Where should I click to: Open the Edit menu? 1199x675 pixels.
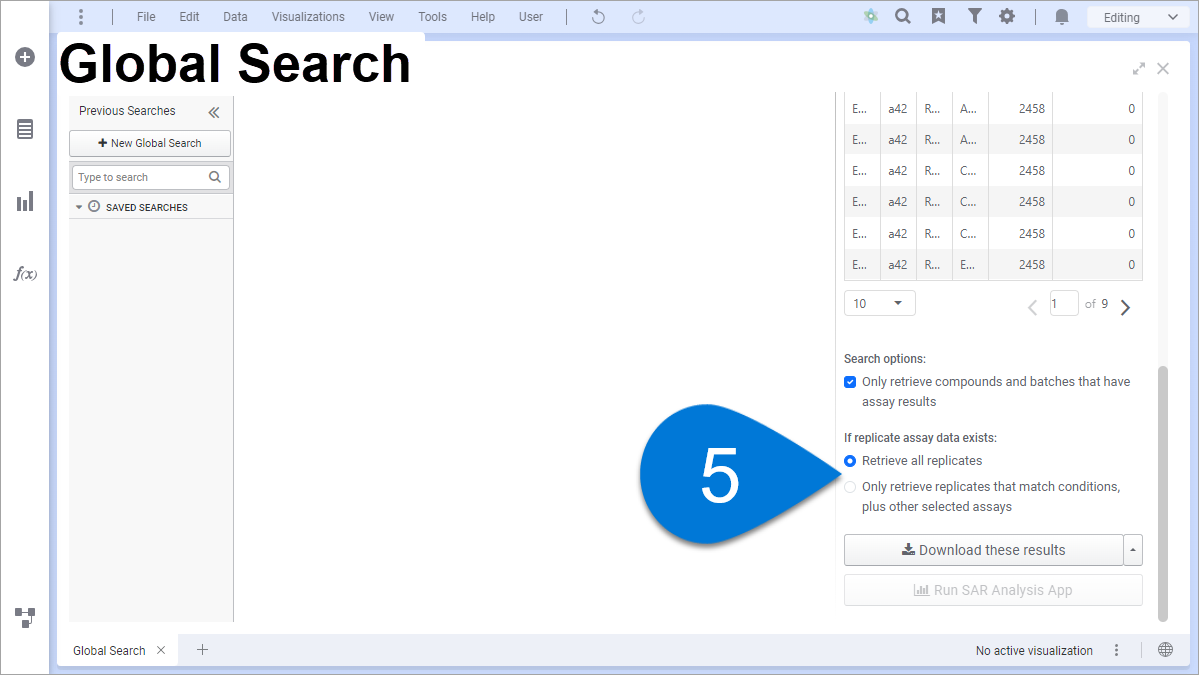(x=189, y=17)
